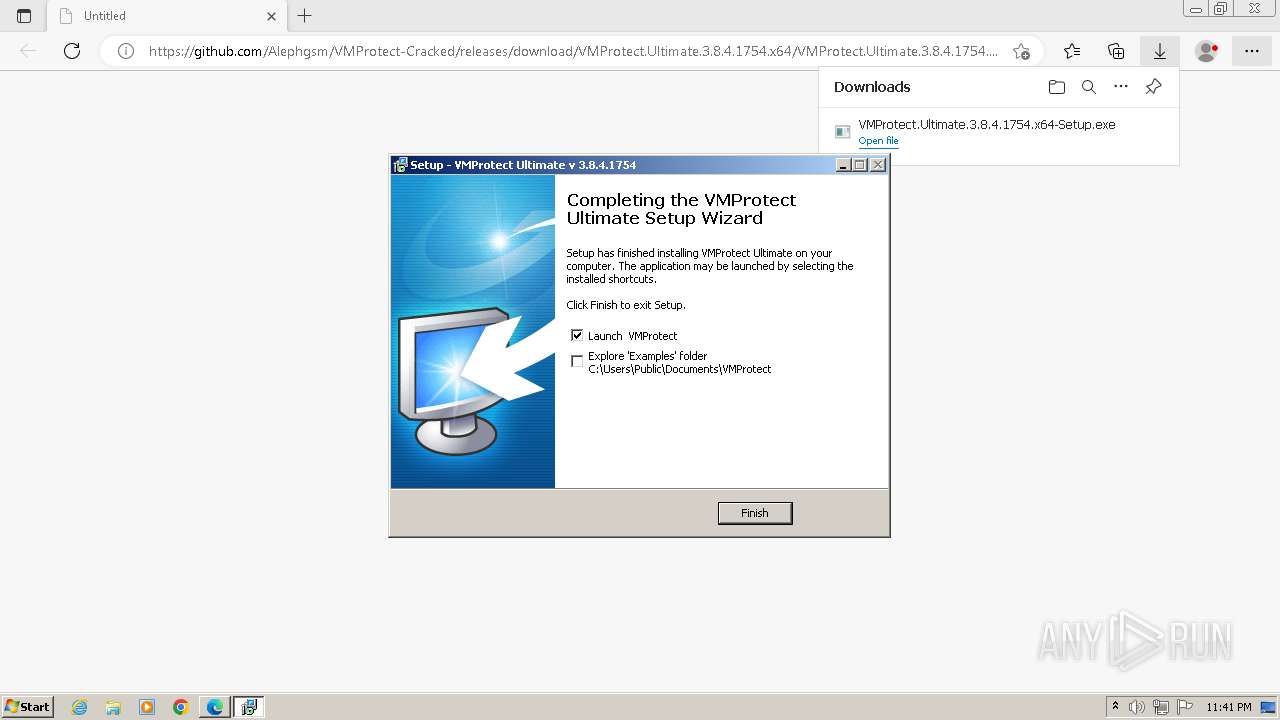Viewport: 1280px width, 720px height.
Task: Open the browser Favorites star-list icon
Action: [1072, 51]
